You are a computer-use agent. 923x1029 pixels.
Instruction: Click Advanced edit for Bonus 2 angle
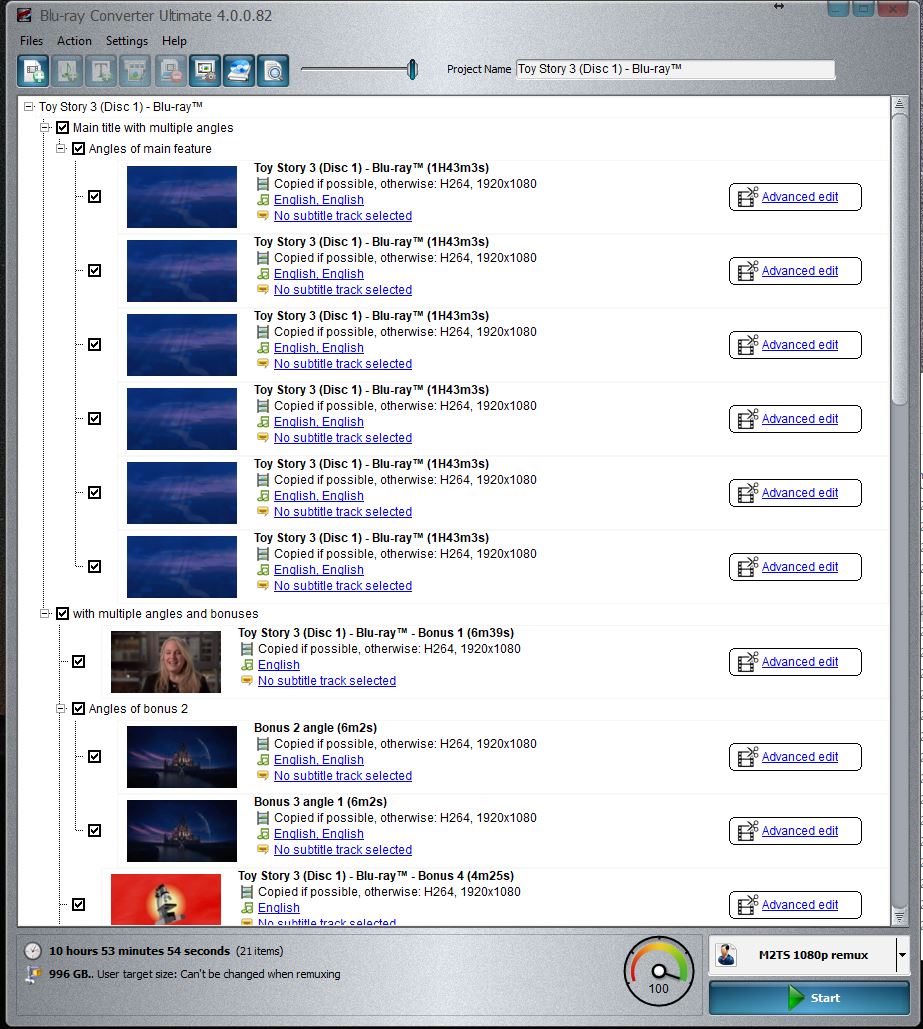click(795, 757)
